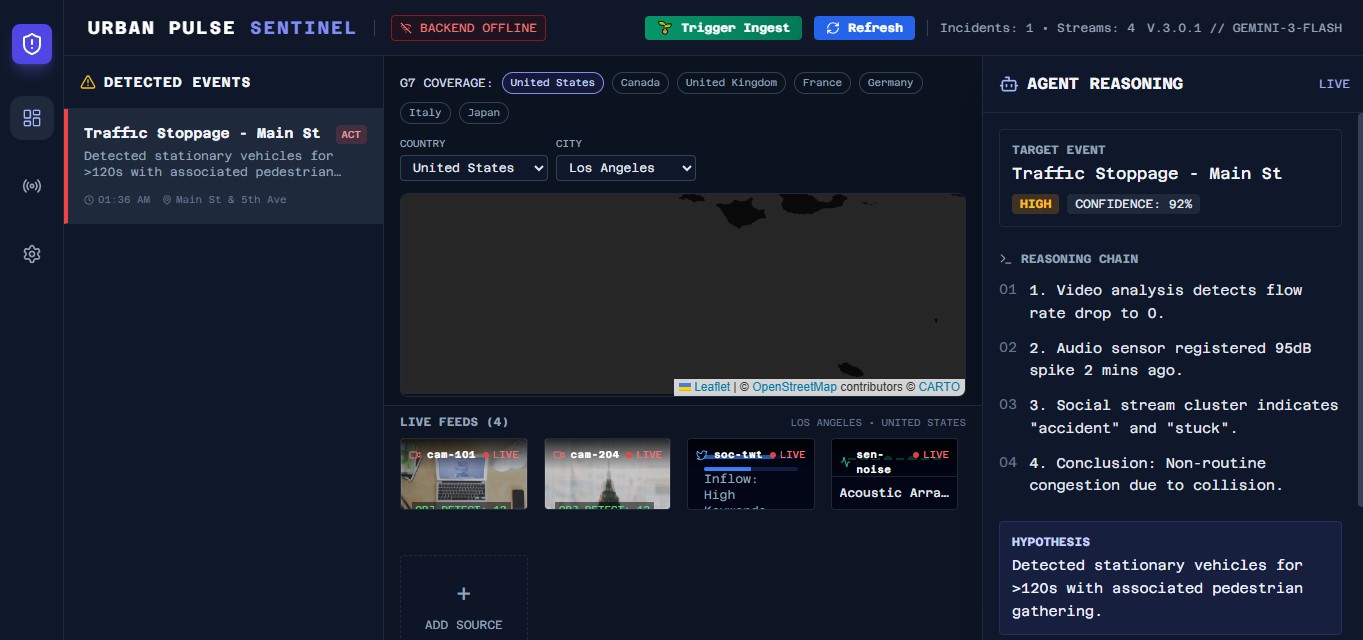Click the ACT badge on Traffic Stoppage event
Viewport: 1363px width, 640px height.
[351, 135]
